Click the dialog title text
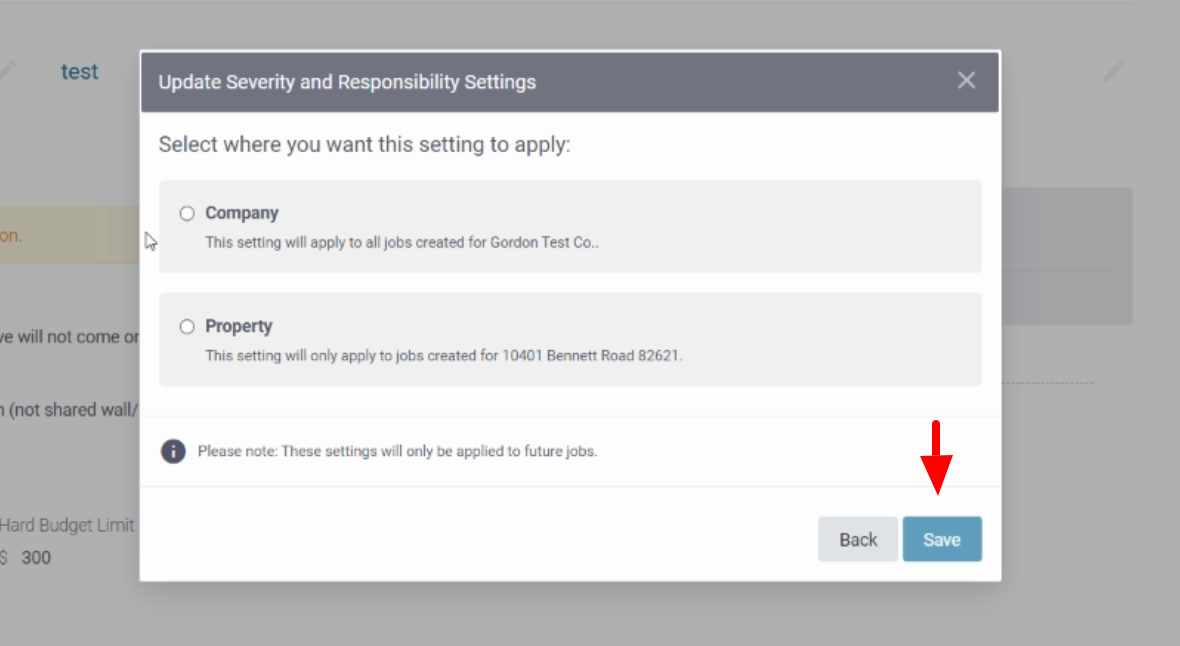1180x646 pixels. coord(347,82)
